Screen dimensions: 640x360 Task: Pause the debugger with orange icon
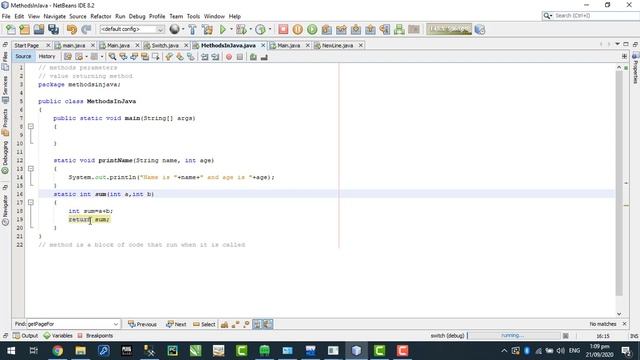(298, 29)
